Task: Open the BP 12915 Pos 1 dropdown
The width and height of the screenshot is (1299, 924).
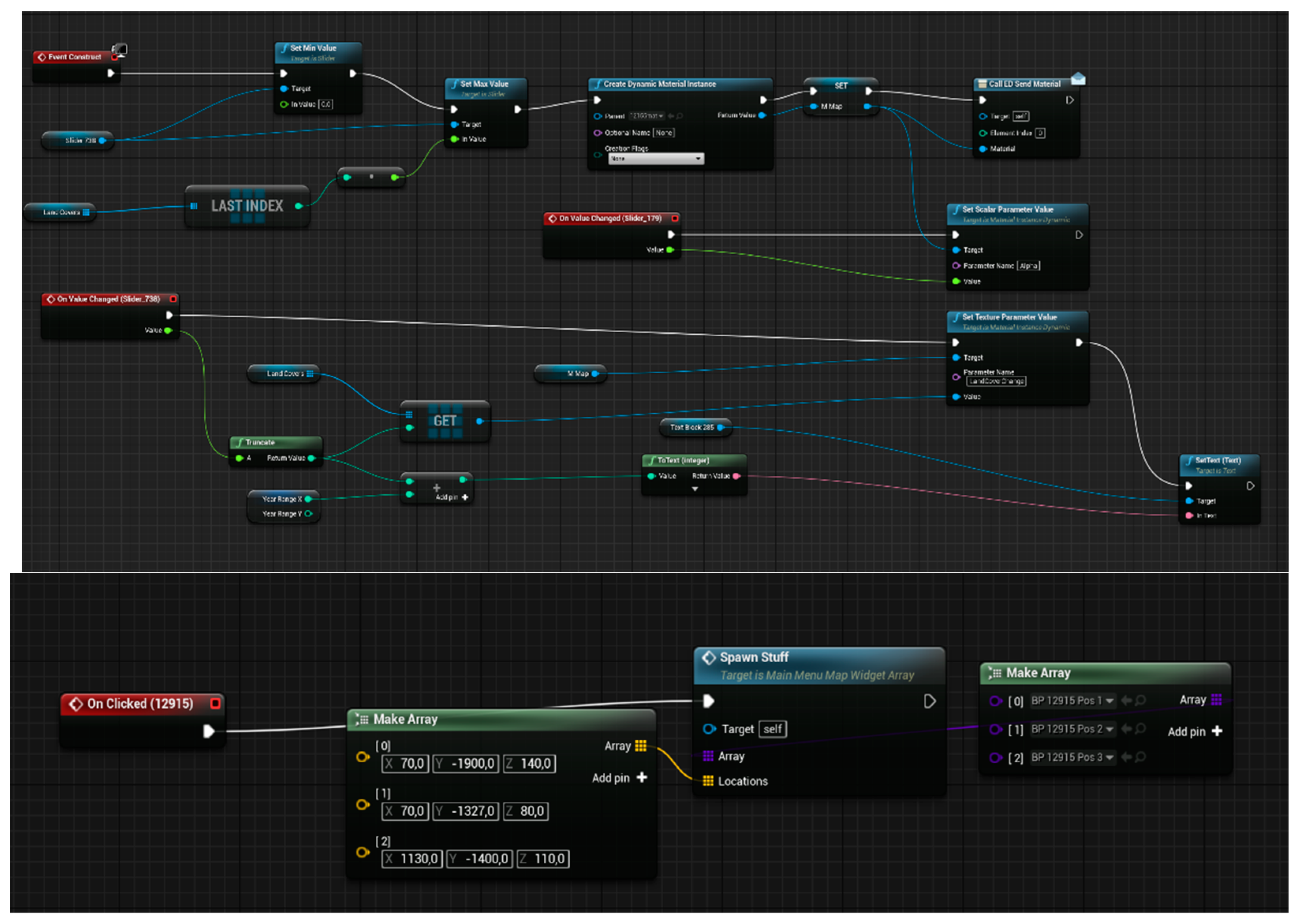Action: point(1072,700)
